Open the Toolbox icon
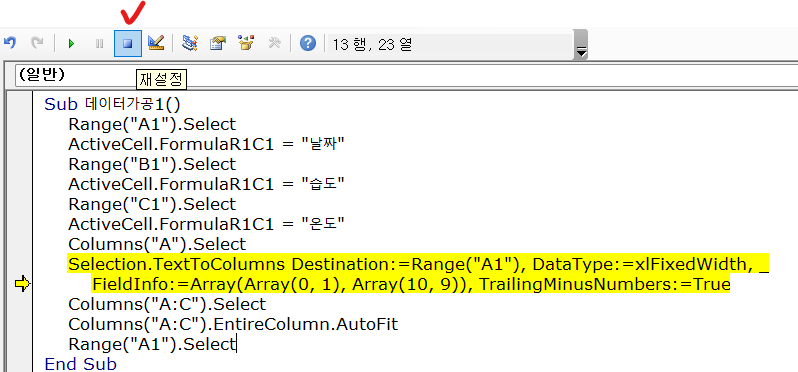Viewport: 798px width, 372px height. point(274,43)
